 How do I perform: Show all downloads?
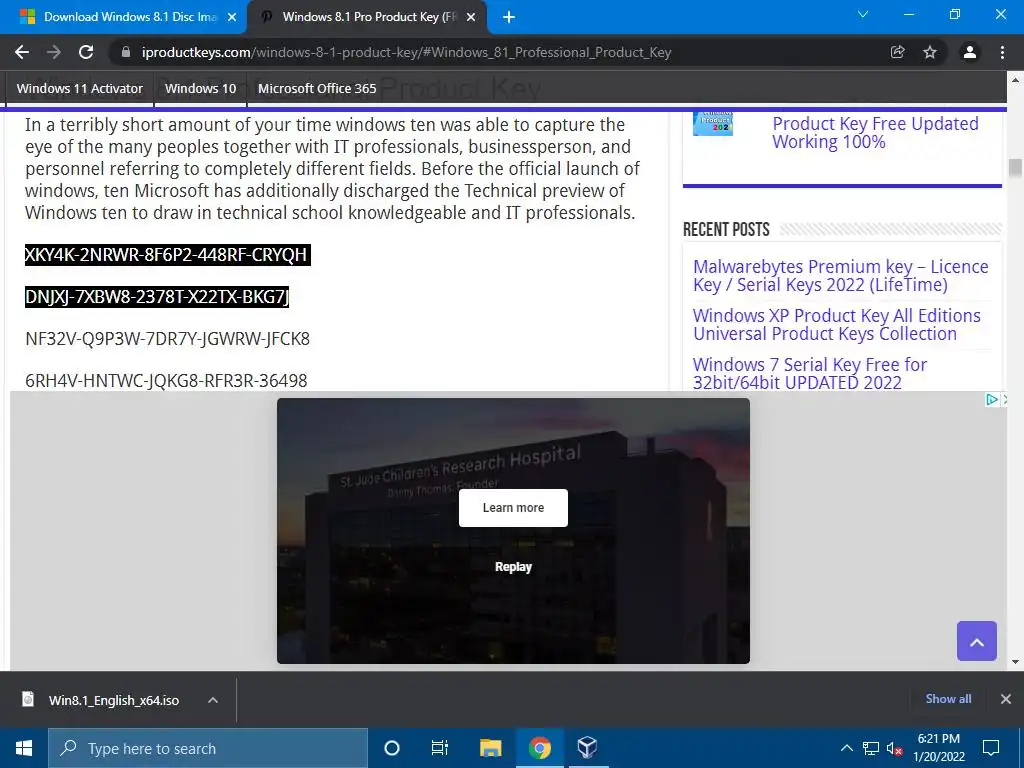[x=948, y=699]
